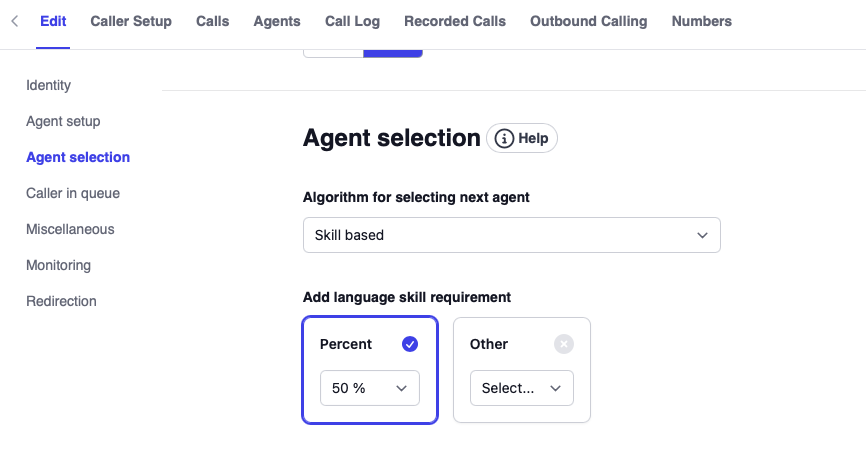Go to Agent setup sidebar section
This screenshot has width=866, height=460.
click(x=63, y=121)
